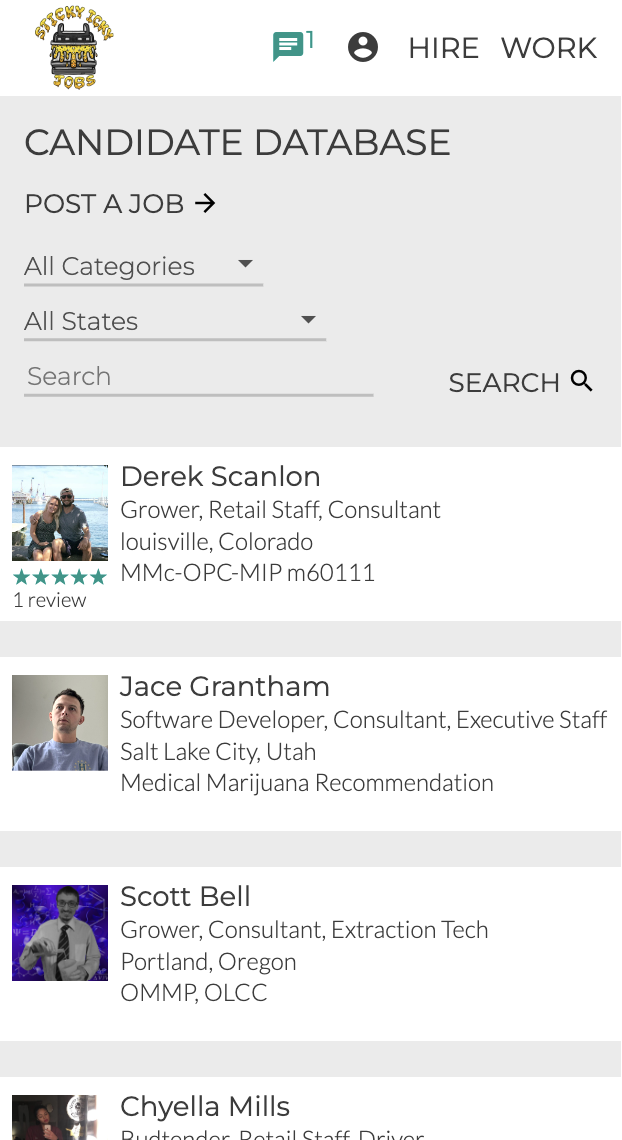Open Derek Scanlon's profile photo
Viewport: 622px width, 1140px height.
click(x=60, y=513)
